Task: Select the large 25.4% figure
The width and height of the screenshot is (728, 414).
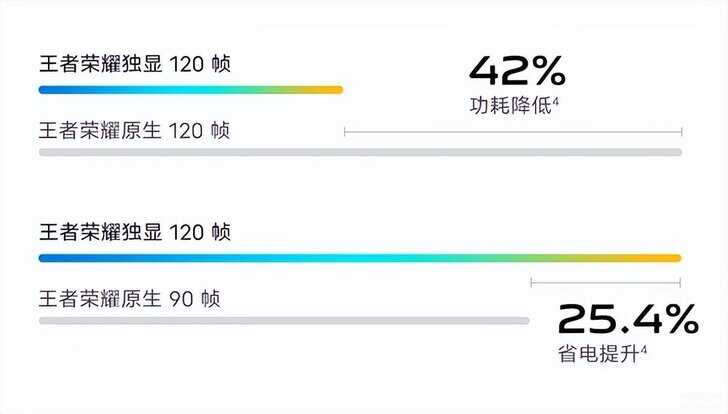Action: [628, 319]
